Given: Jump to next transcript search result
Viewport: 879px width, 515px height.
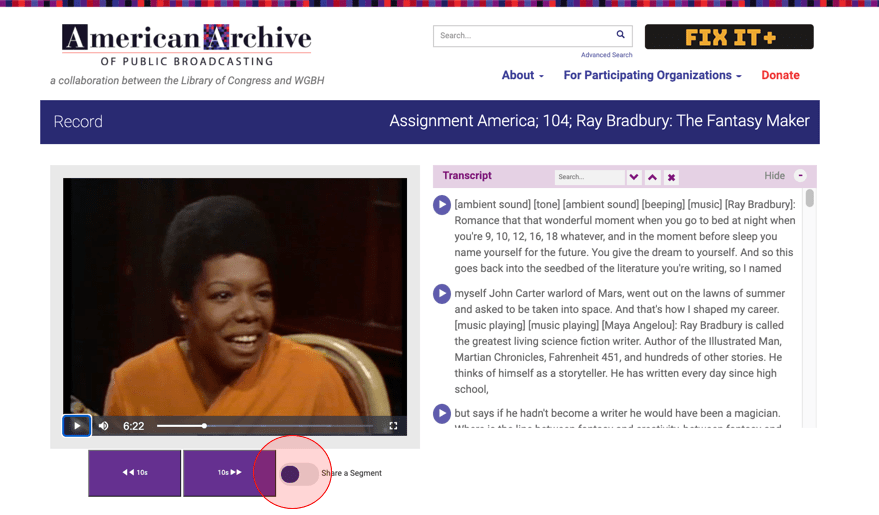Looking at the screenshot, I should [x=634, y=177].
